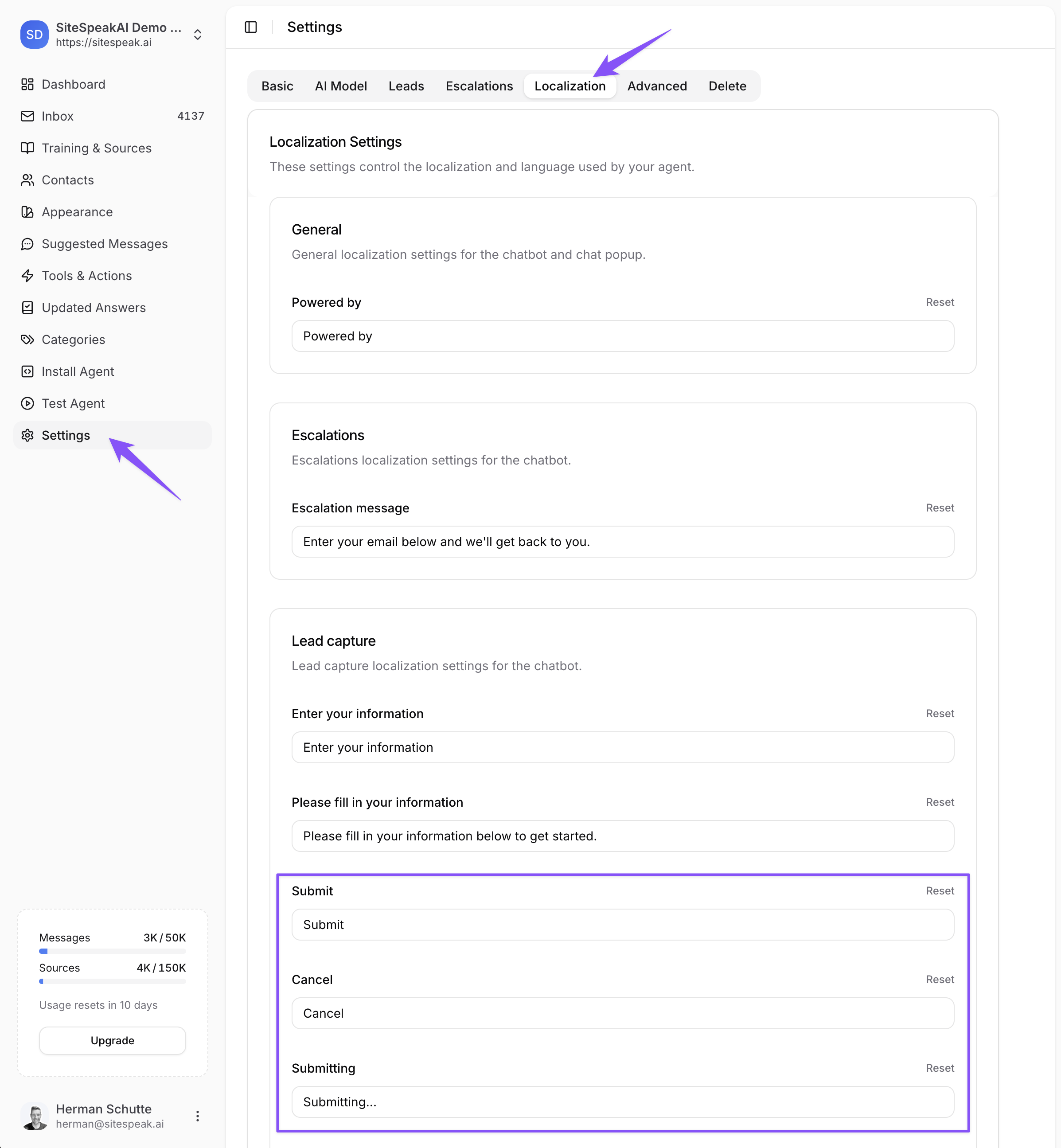
Task: Open Herman Schutte user options menu
Action: point(198,1116)
